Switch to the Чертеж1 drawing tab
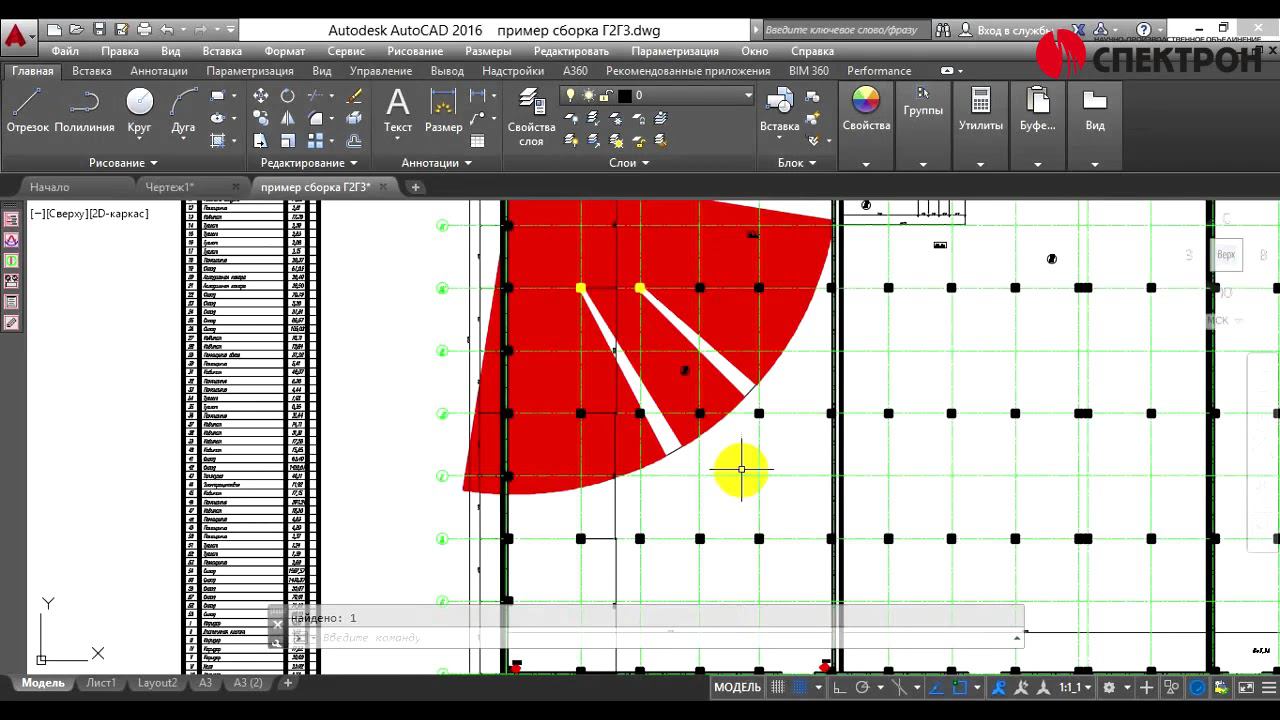 169,187
